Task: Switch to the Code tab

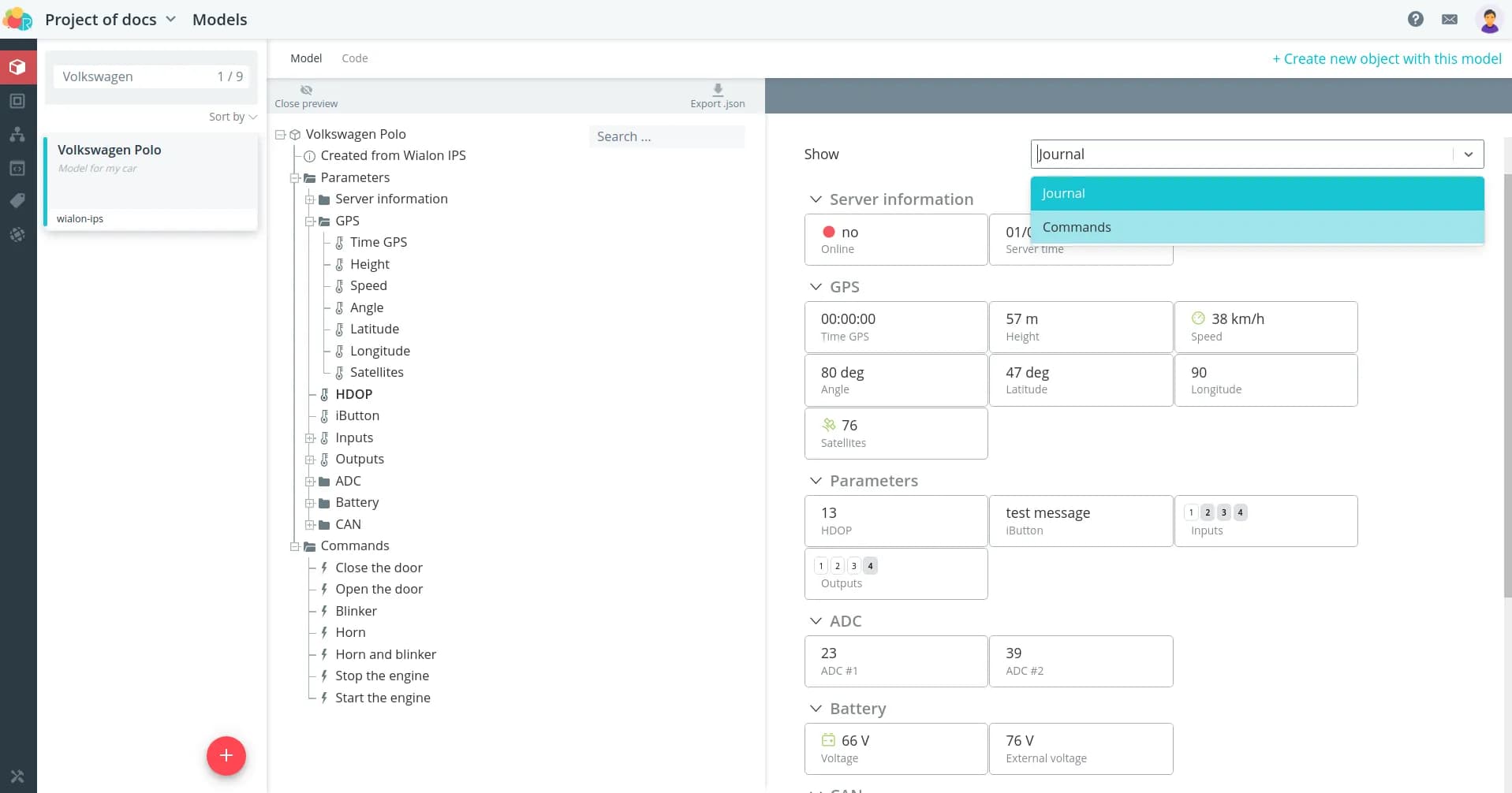Action: [354, 58]
